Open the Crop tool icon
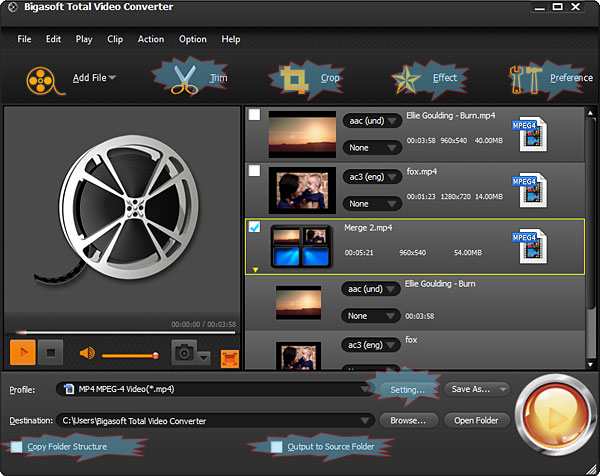This screenshot has width=600, height=476. 294,80
